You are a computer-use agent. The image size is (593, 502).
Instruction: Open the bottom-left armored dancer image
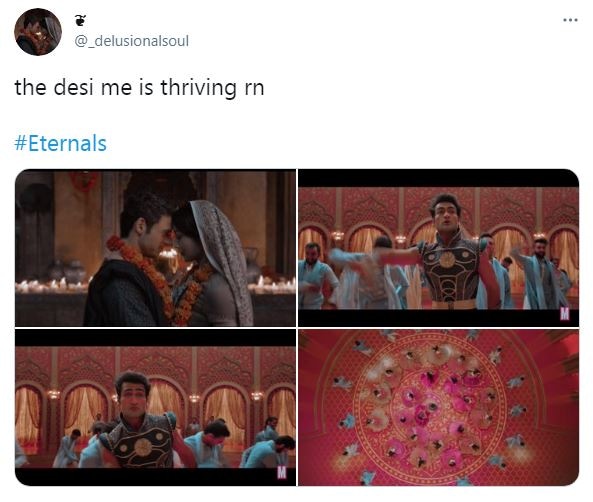tap(155, 407)
